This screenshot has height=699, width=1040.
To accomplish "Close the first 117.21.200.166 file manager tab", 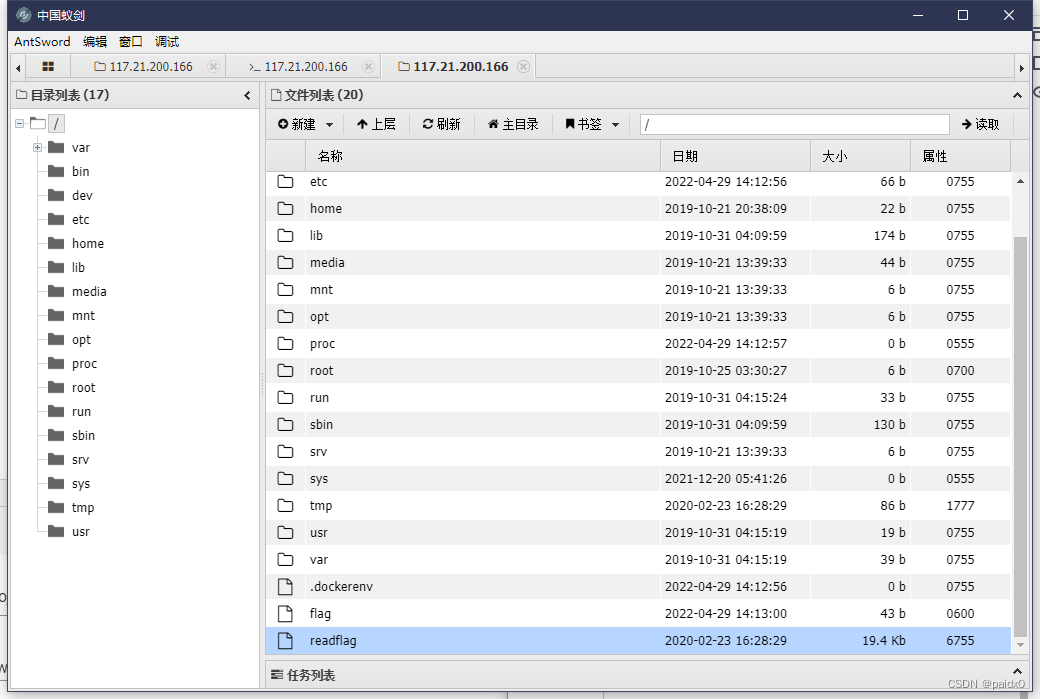I will pyautogui.click(x=213, y=66).
